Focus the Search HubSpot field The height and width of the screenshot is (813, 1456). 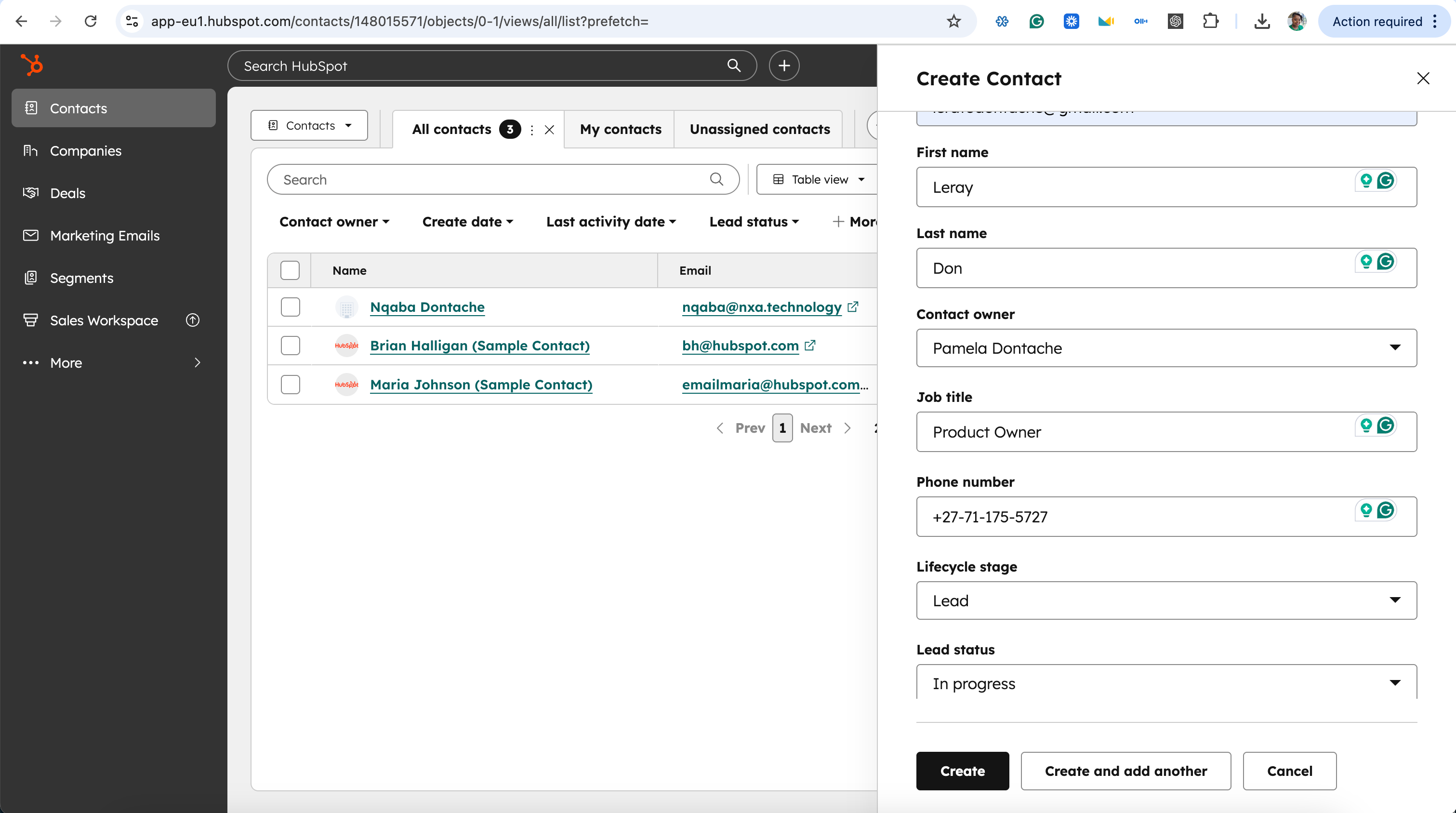492,66
